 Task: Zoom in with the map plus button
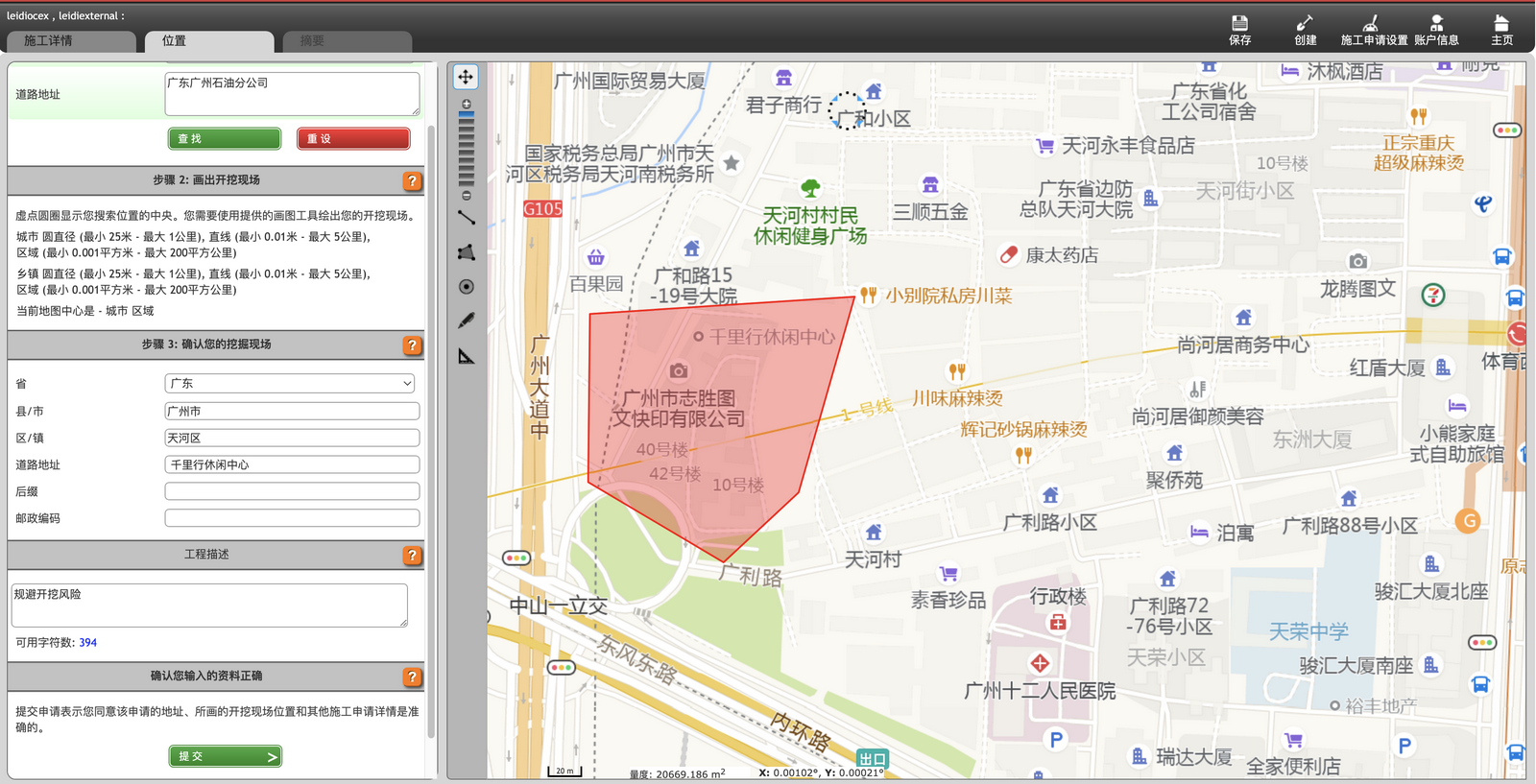coord(467,104)
